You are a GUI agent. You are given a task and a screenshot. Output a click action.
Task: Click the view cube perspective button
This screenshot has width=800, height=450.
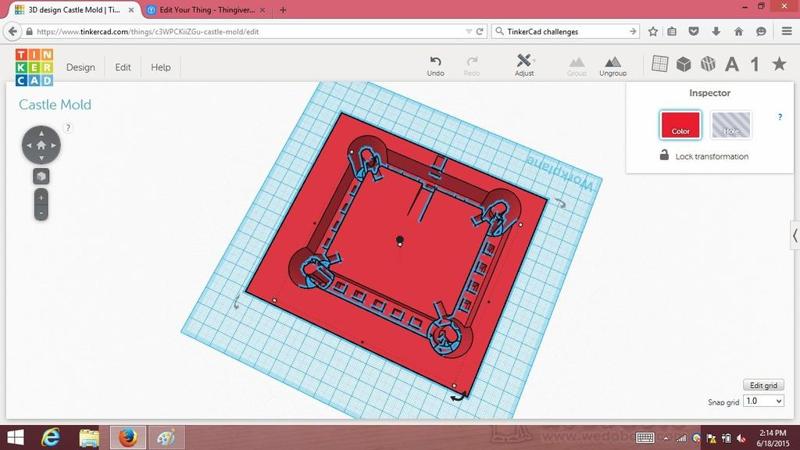pos(41,177)
